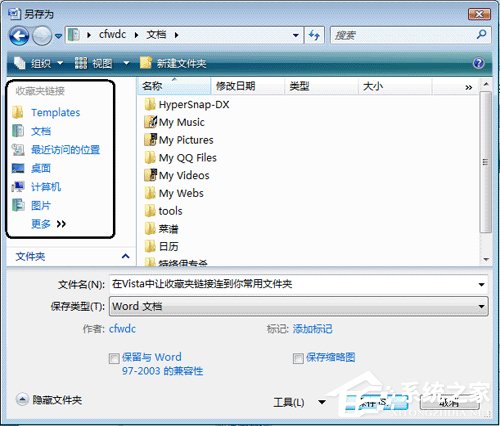Click the My Videos folder icon
This screenshot has height=426, width=500.
pyautogui.click(x=150, y=175)
